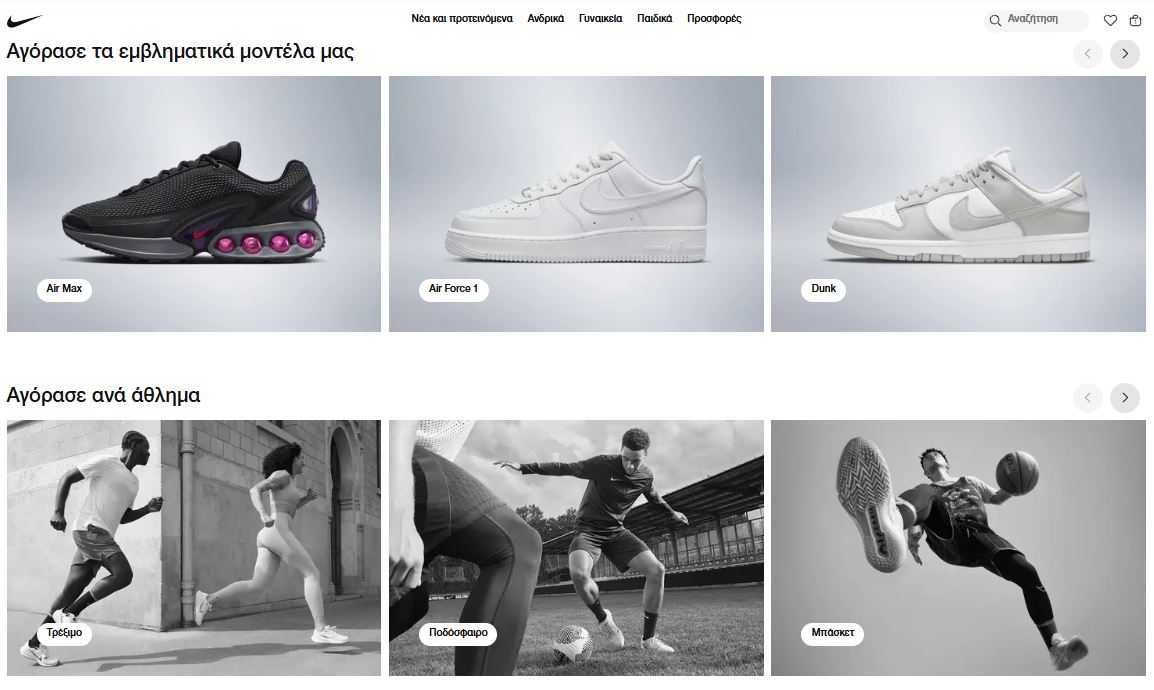Click the Nike swoosh logo
The height and width of the screenshot is (690, 1154).
(24, 20)
